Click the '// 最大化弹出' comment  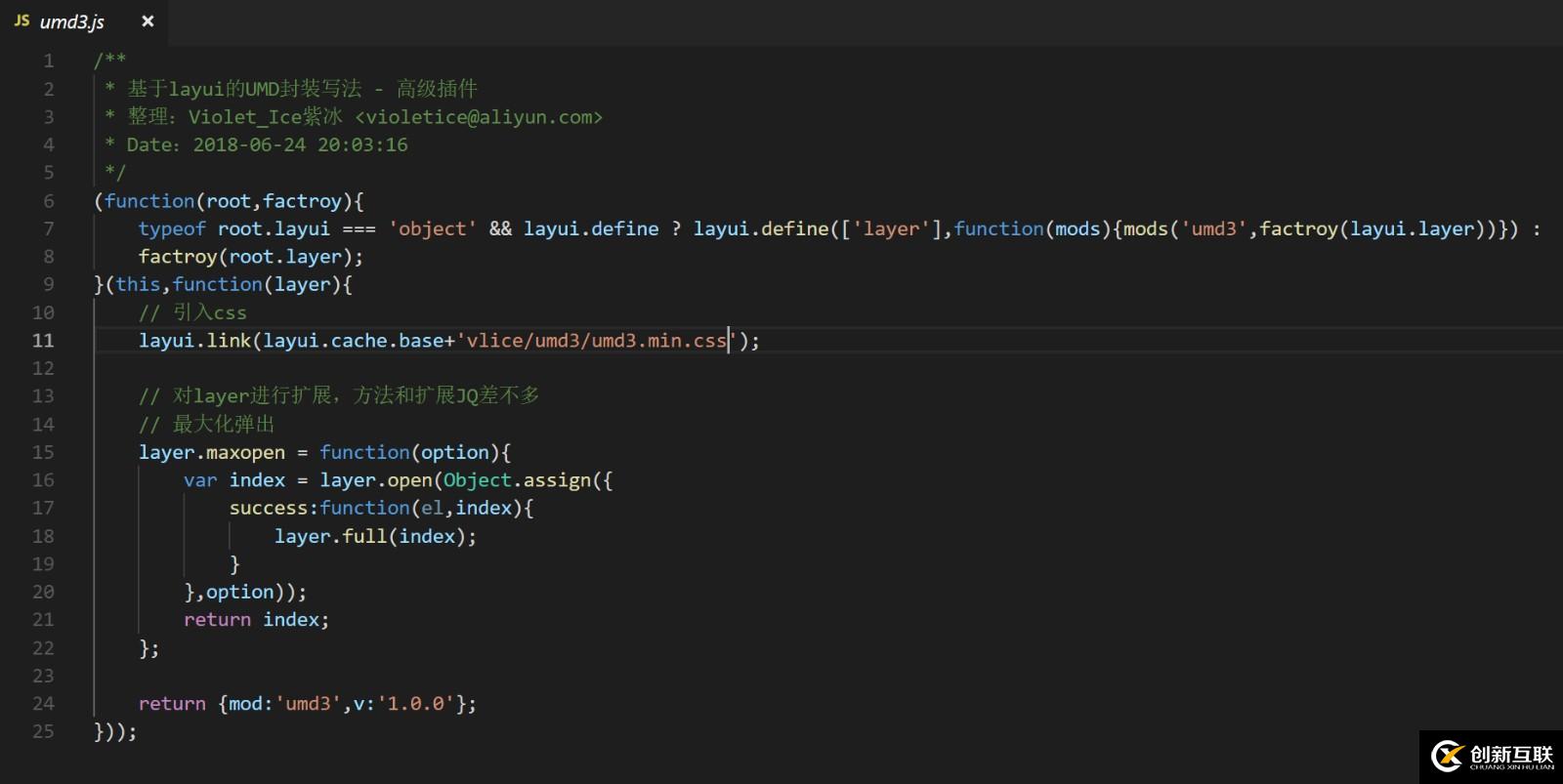point(206,424)
